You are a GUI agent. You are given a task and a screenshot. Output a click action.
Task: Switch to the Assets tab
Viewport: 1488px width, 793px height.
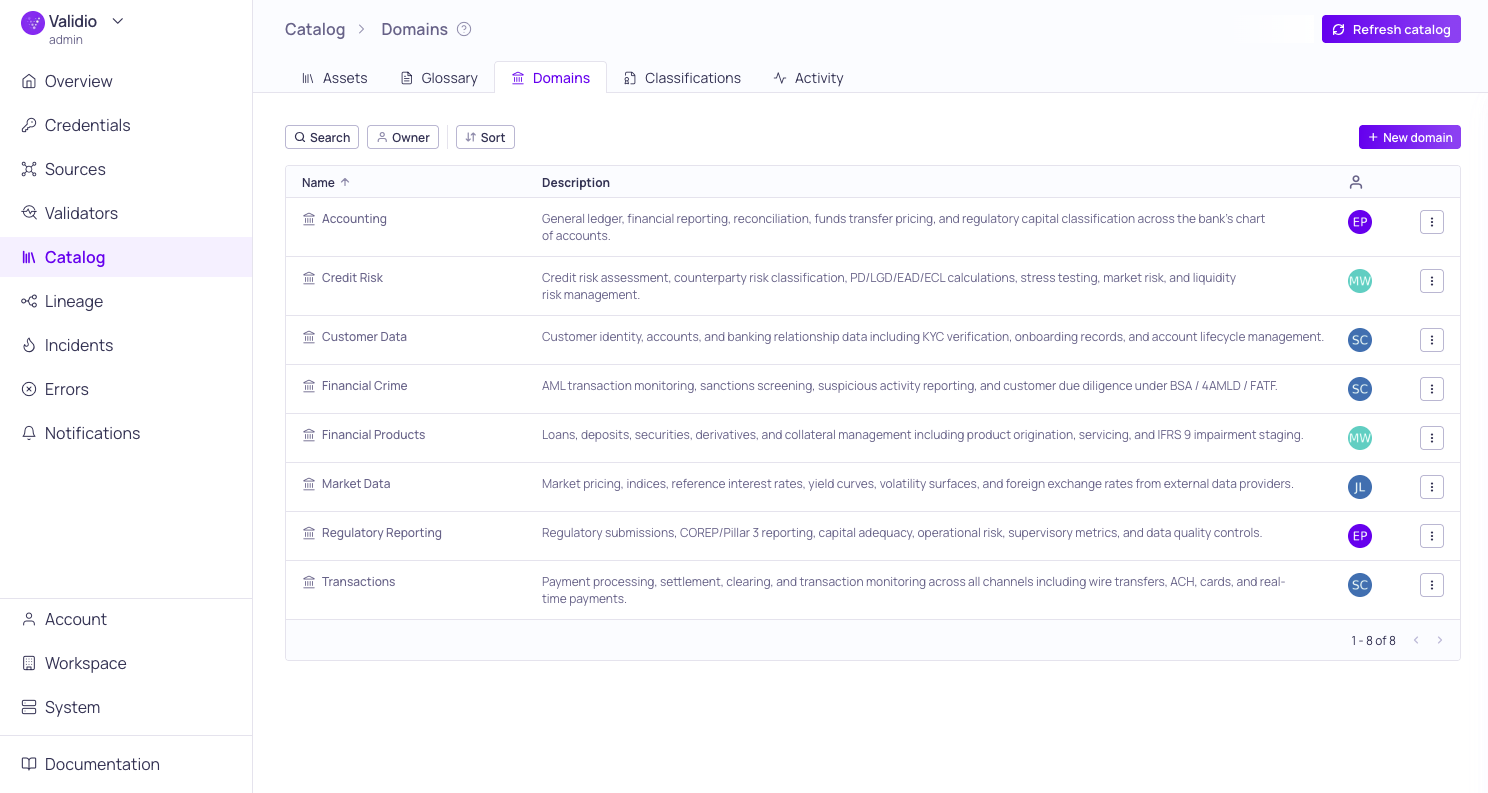[x=334, y=78]
